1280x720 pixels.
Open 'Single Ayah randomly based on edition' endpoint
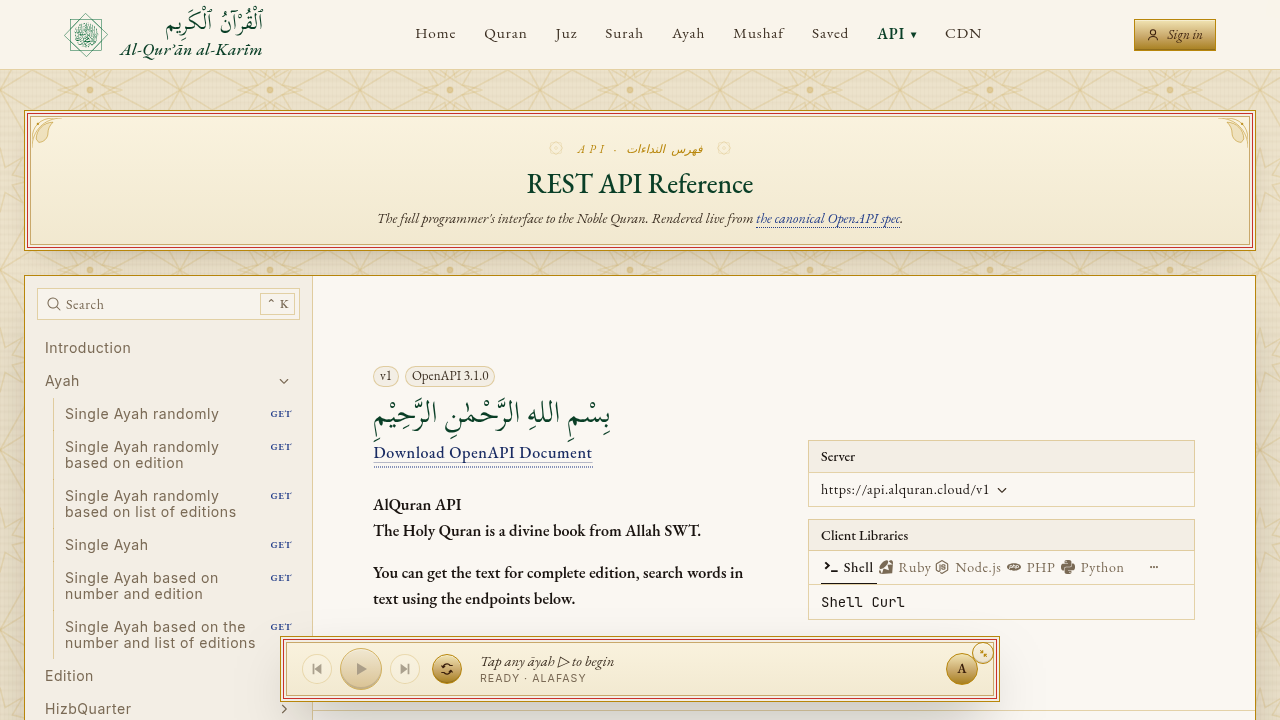(x=168, y=455)
